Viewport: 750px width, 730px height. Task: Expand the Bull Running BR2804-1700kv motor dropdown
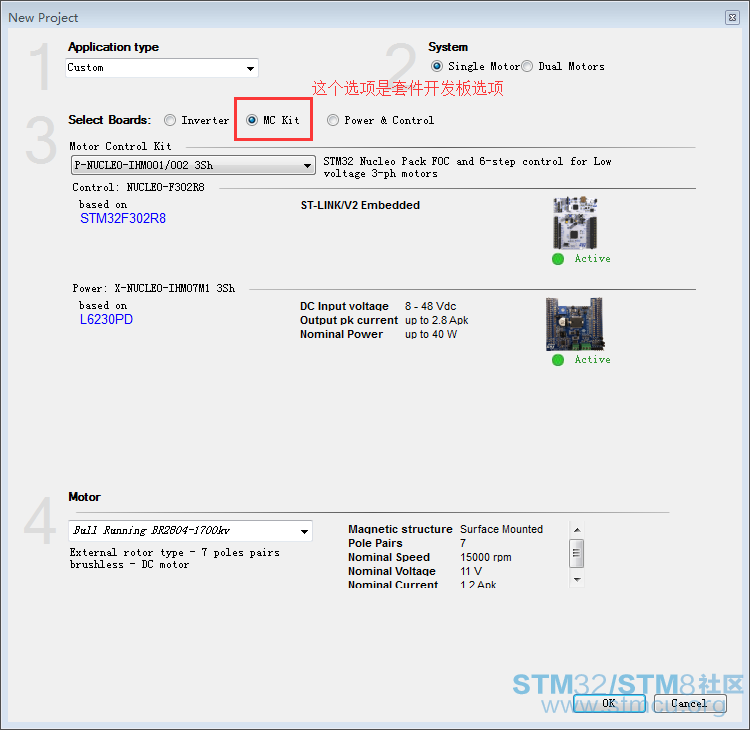tap(190, 531)
